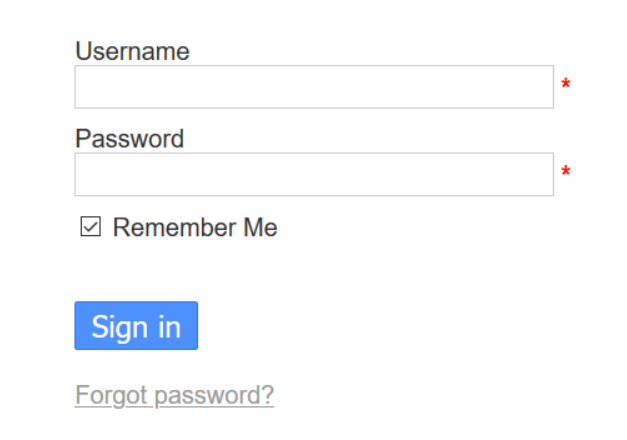
Task: Select the second text box of the login form
Action: coord(314,174)
